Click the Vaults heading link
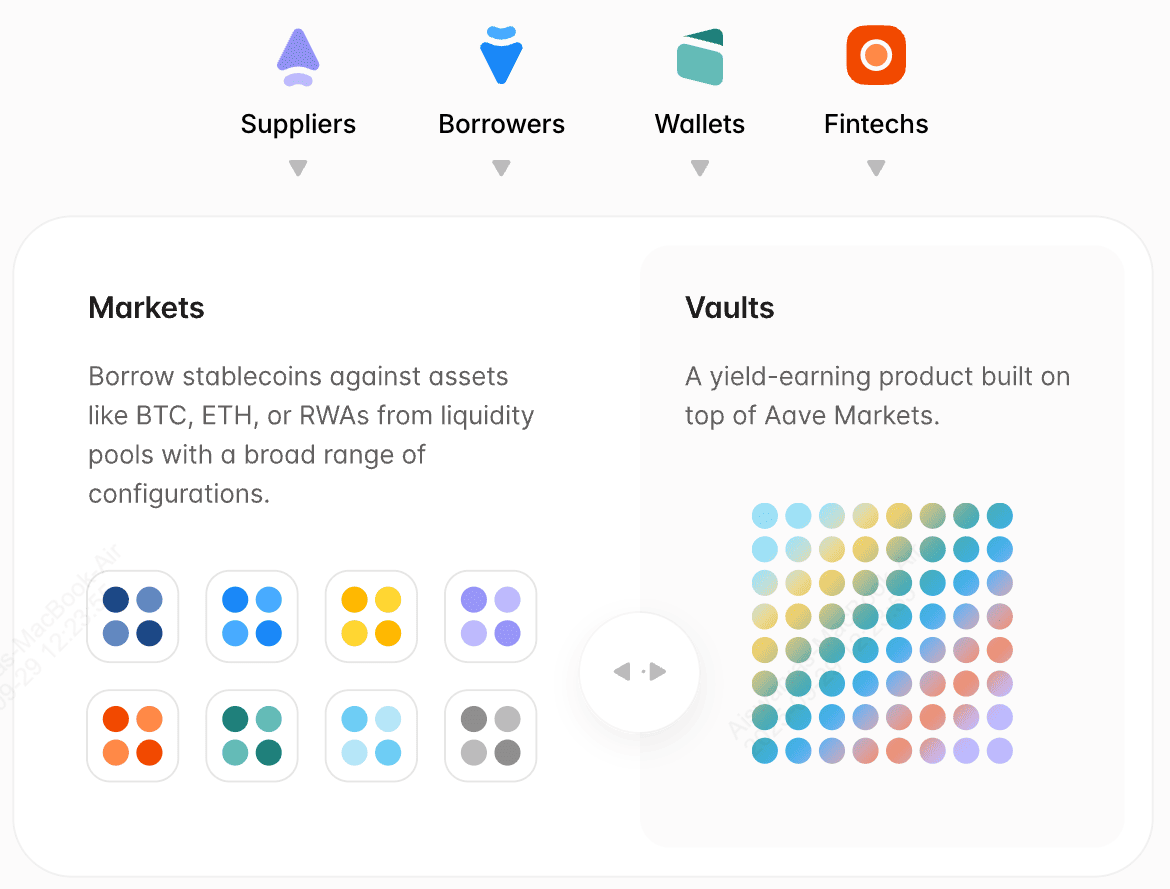Screen dimensions: 1170x889 point(729,308)
